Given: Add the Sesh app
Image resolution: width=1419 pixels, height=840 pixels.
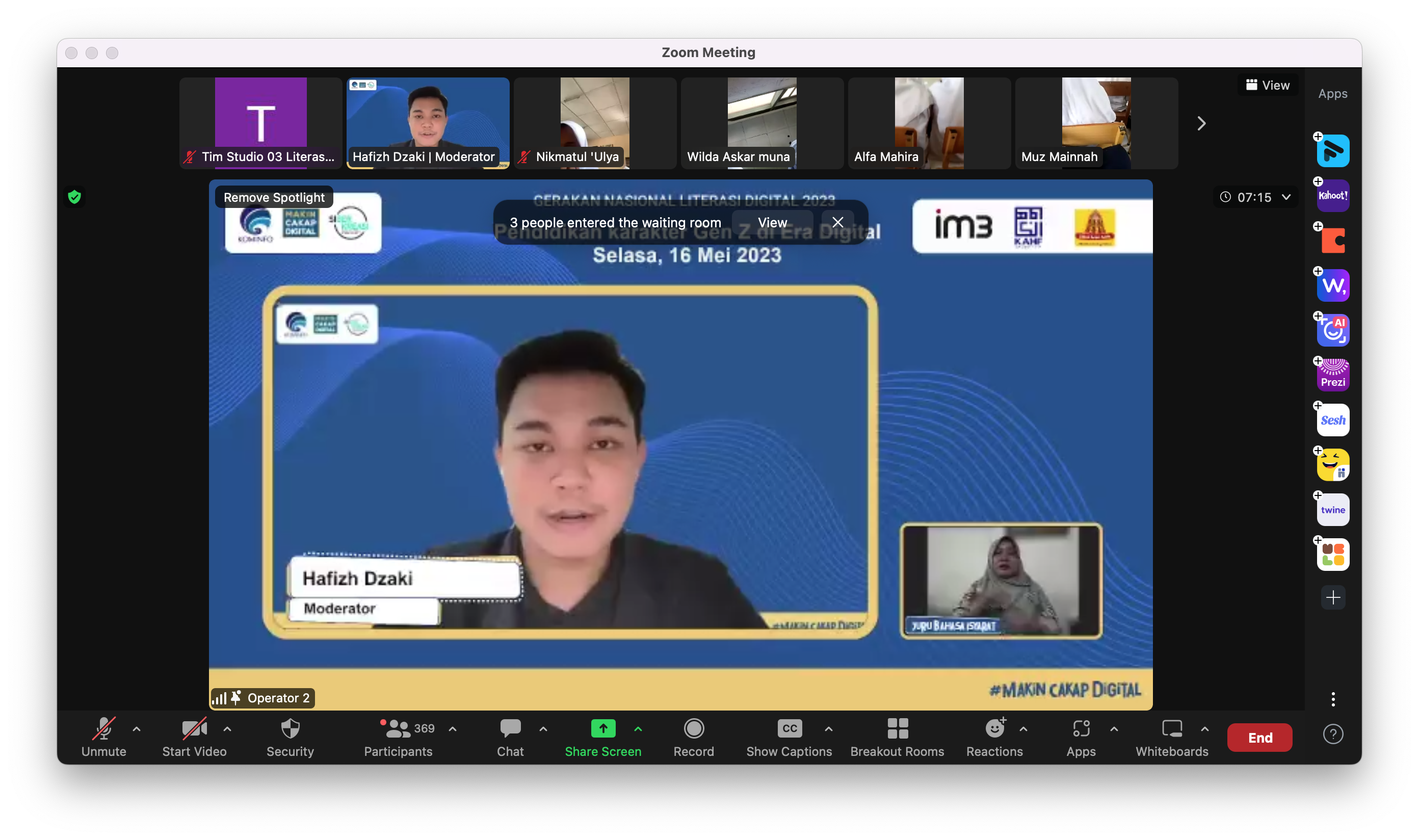Looking at the screenshot, I should point(1332,419).
